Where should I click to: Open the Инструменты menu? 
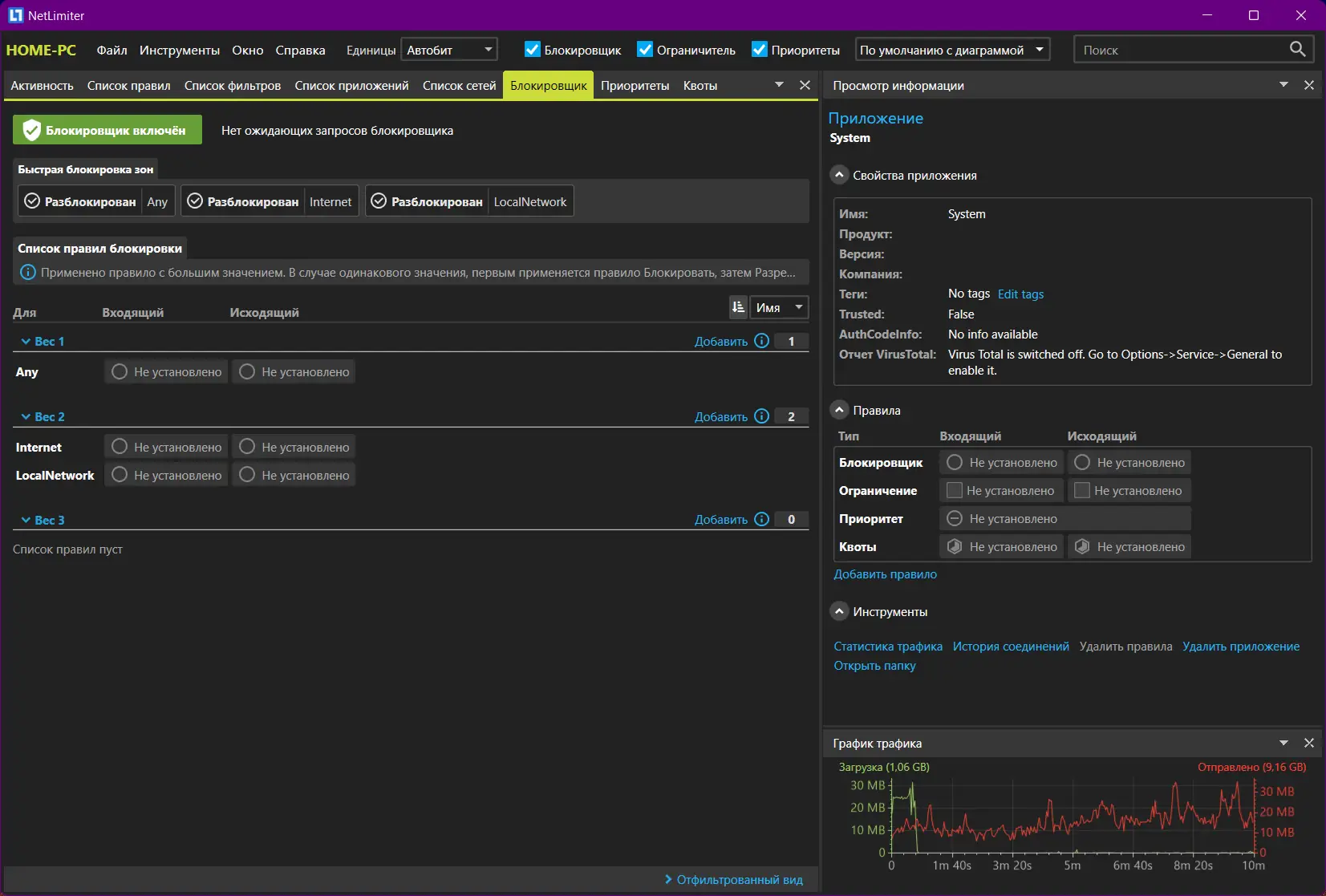[179, 50]
